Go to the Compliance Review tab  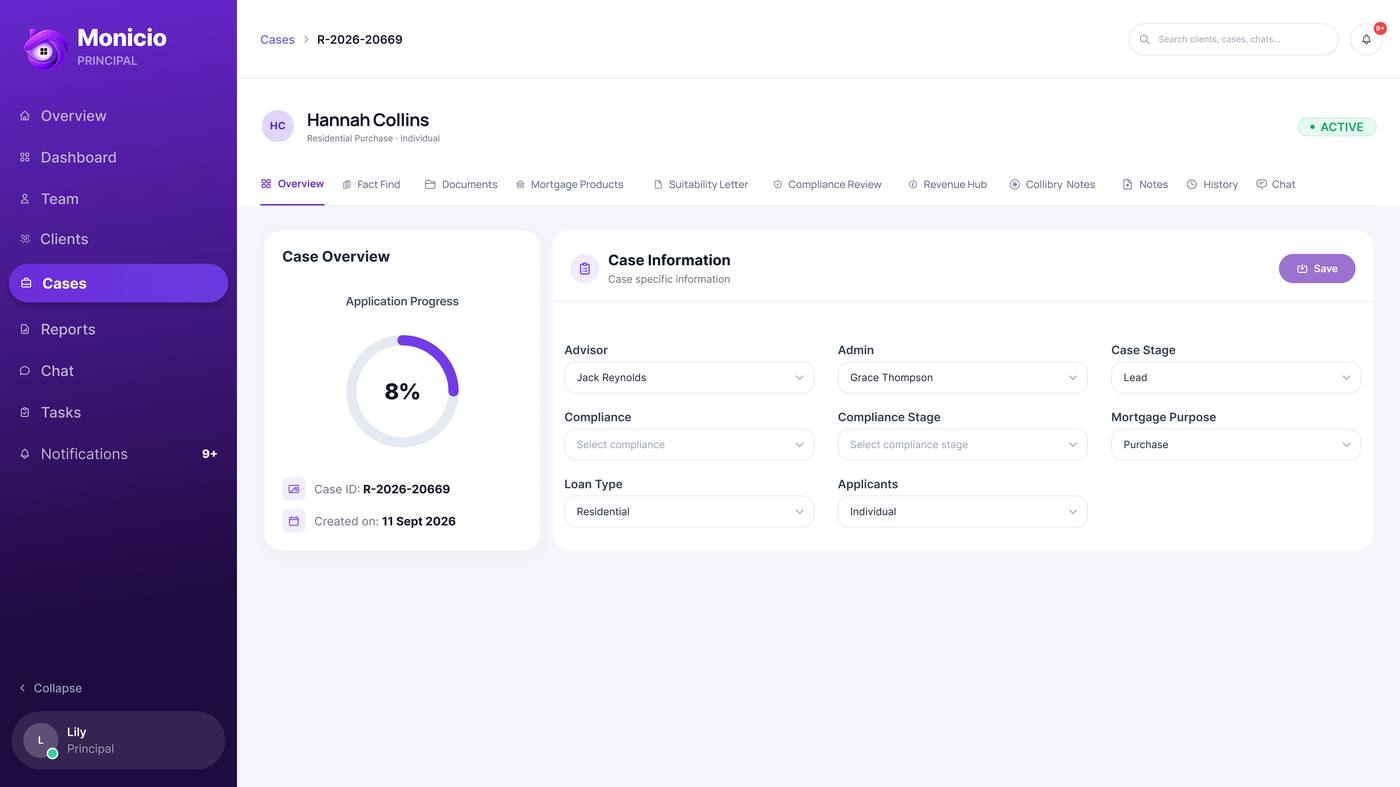click(827, 184)
